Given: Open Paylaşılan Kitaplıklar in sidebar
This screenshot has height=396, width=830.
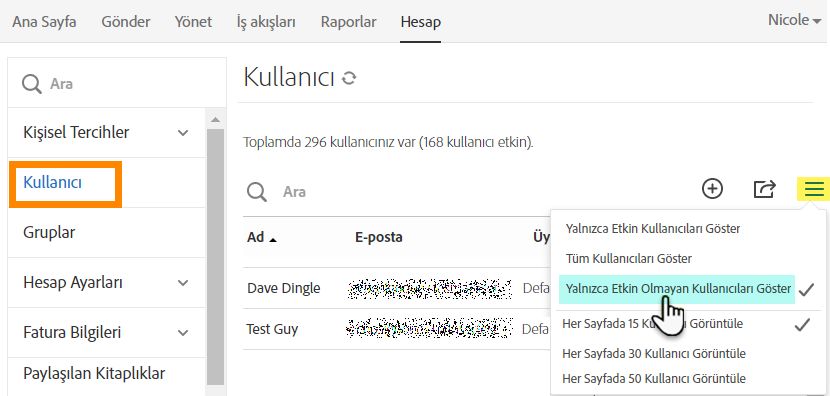Looking at the screenshot, I should click(x=94, y=374).
